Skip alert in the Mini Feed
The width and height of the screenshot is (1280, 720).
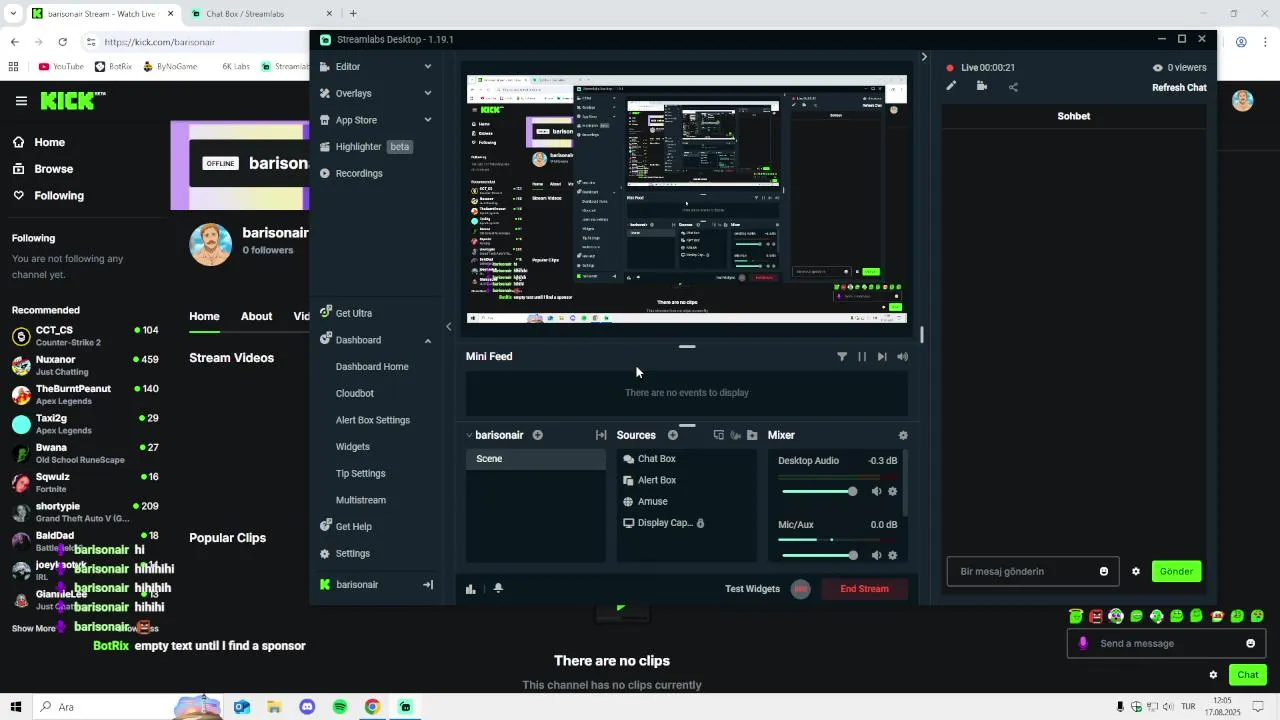pos(882,357)
